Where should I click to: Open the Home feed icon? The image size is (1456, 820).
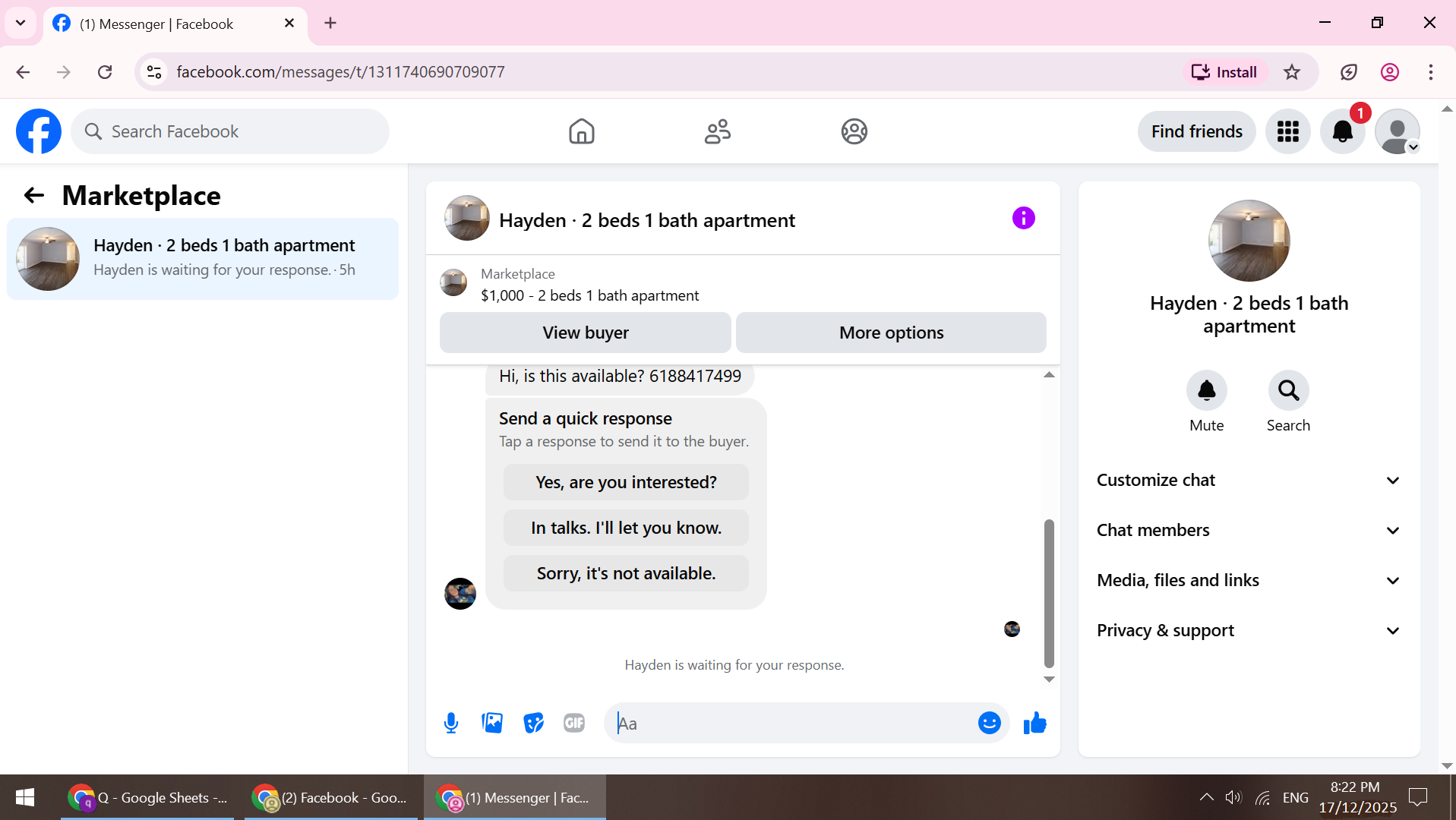pyautogui.click(x=582, y=131)
